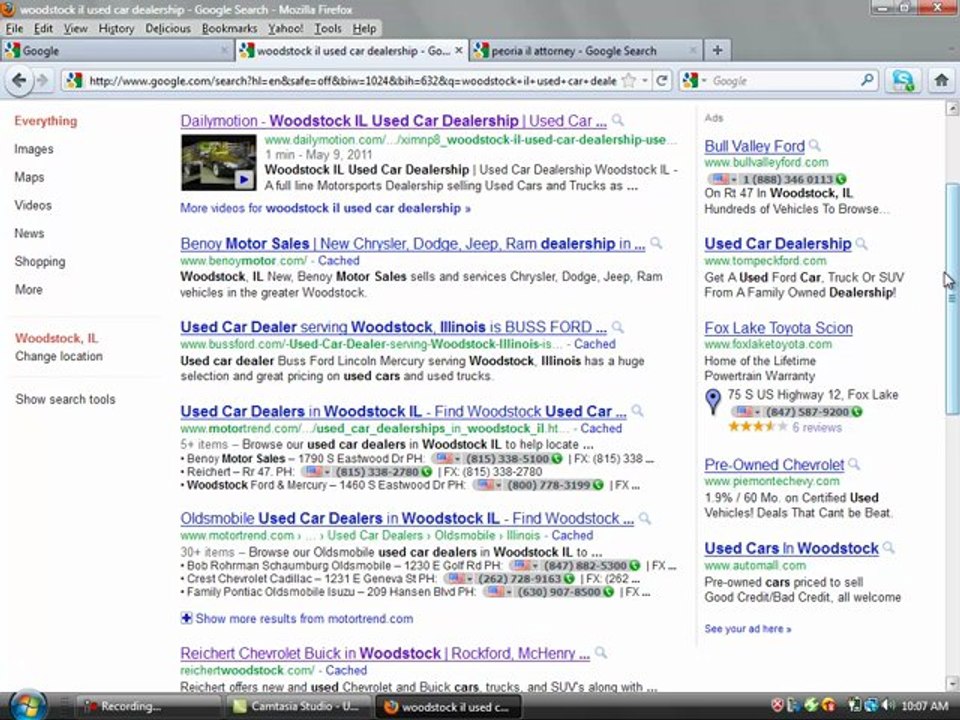Filter results by Videos
Screen dimensions: 960x720
click(x=33, y=205)
